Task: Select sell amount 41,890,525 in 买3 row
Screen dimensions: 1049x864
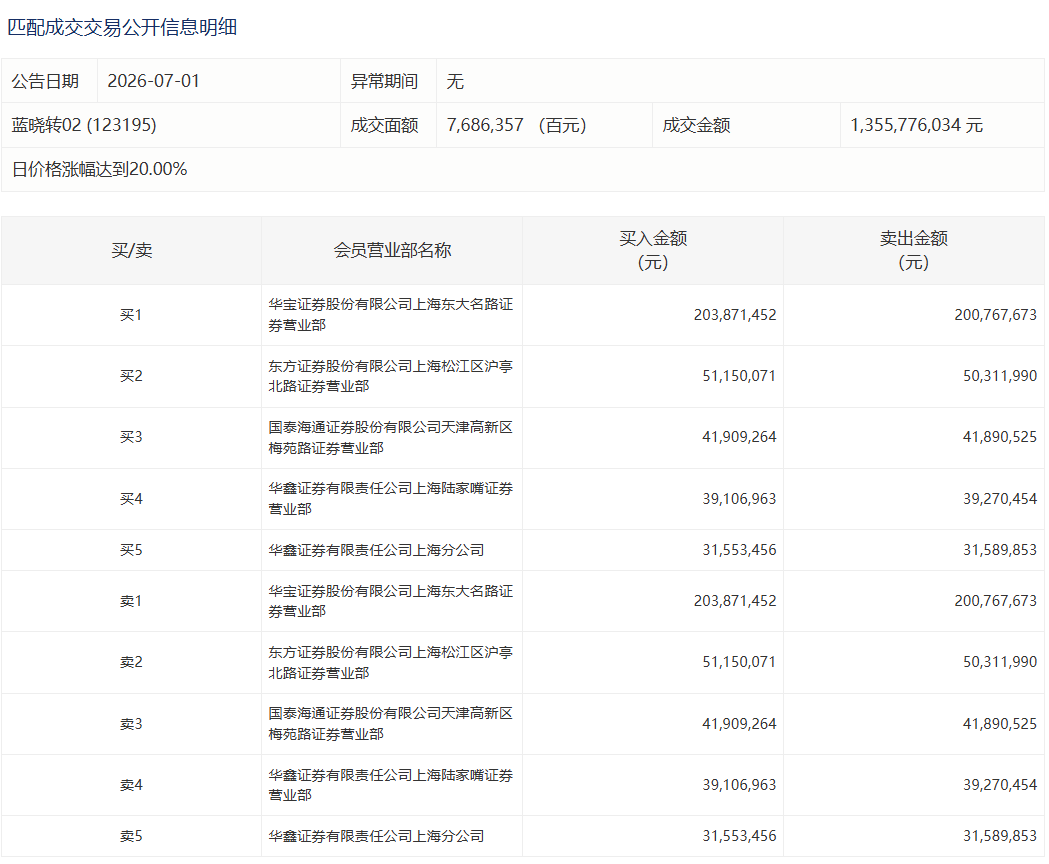Action: tap(1000, 437)
